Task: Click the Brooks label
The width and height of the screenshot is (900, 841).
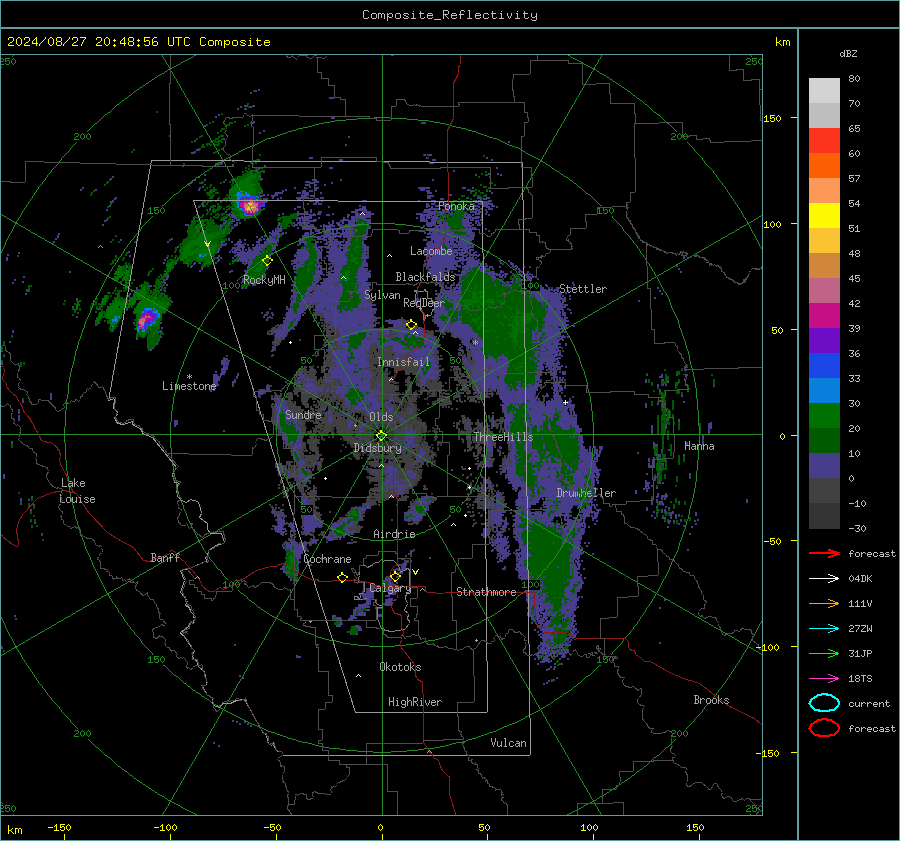Action: click(711, 700)
